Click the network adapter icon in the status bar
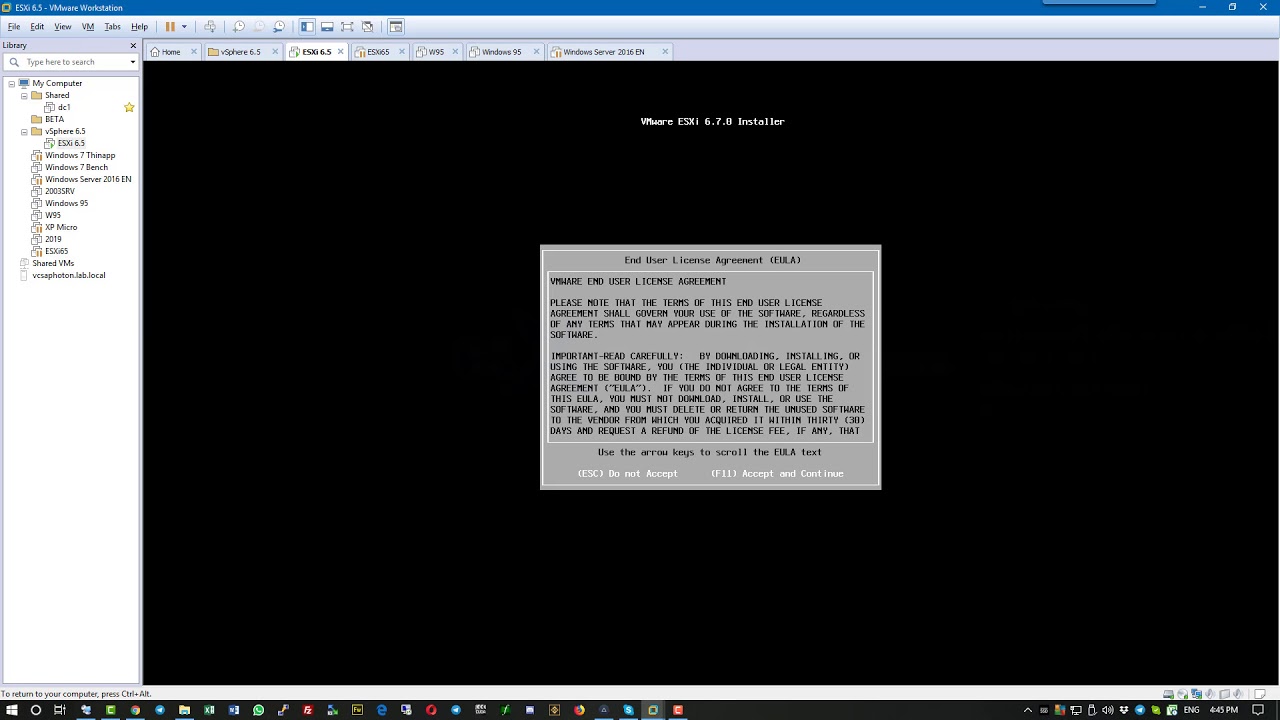The height and width of the screenshot is (720, 1280). 1196,694
